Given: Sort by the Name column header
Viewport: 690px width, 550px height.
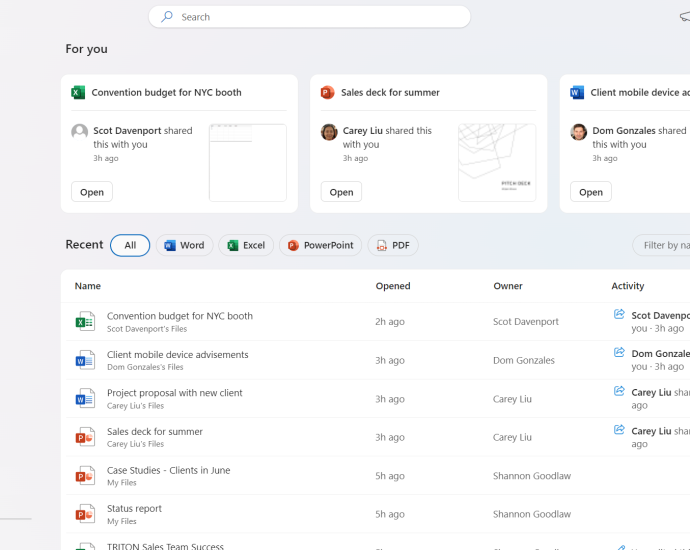Looking at the screenshot, I should 88,286.
